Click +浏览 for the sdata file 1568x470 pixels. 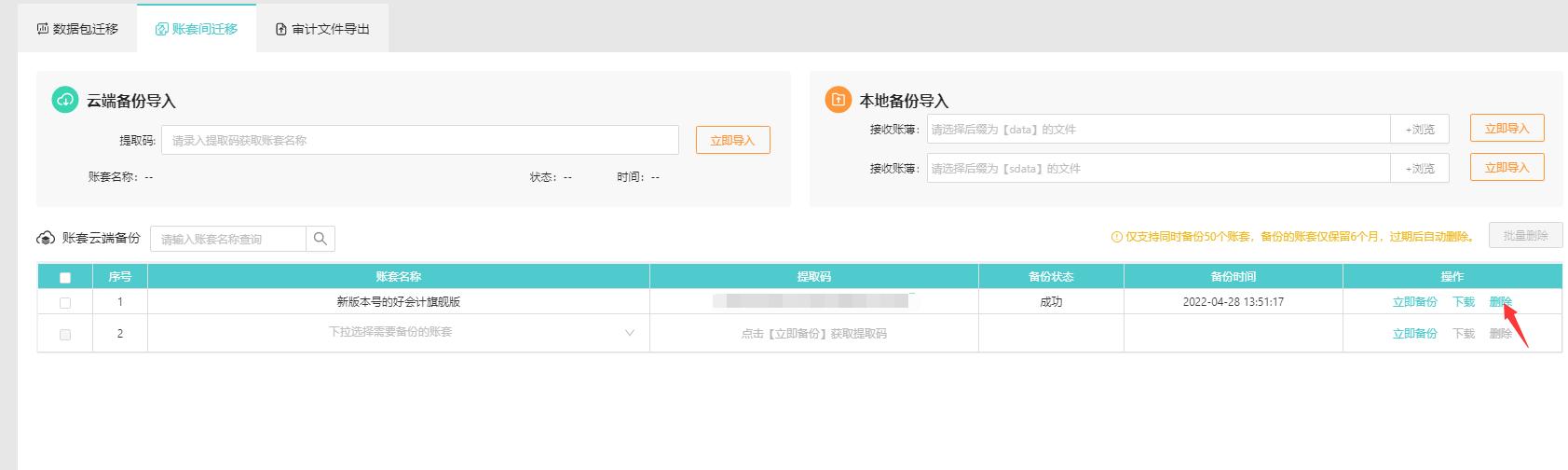click(1419, 169)
